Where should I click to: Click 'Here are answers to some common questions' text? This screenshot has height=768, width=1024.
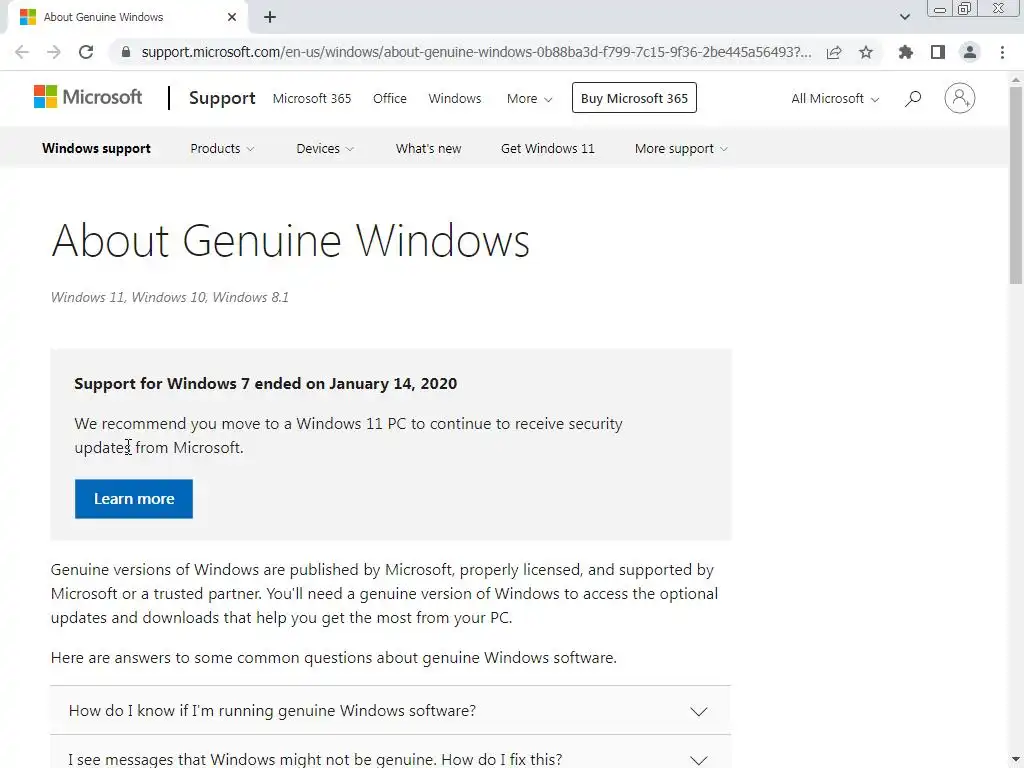pos(334,658)
